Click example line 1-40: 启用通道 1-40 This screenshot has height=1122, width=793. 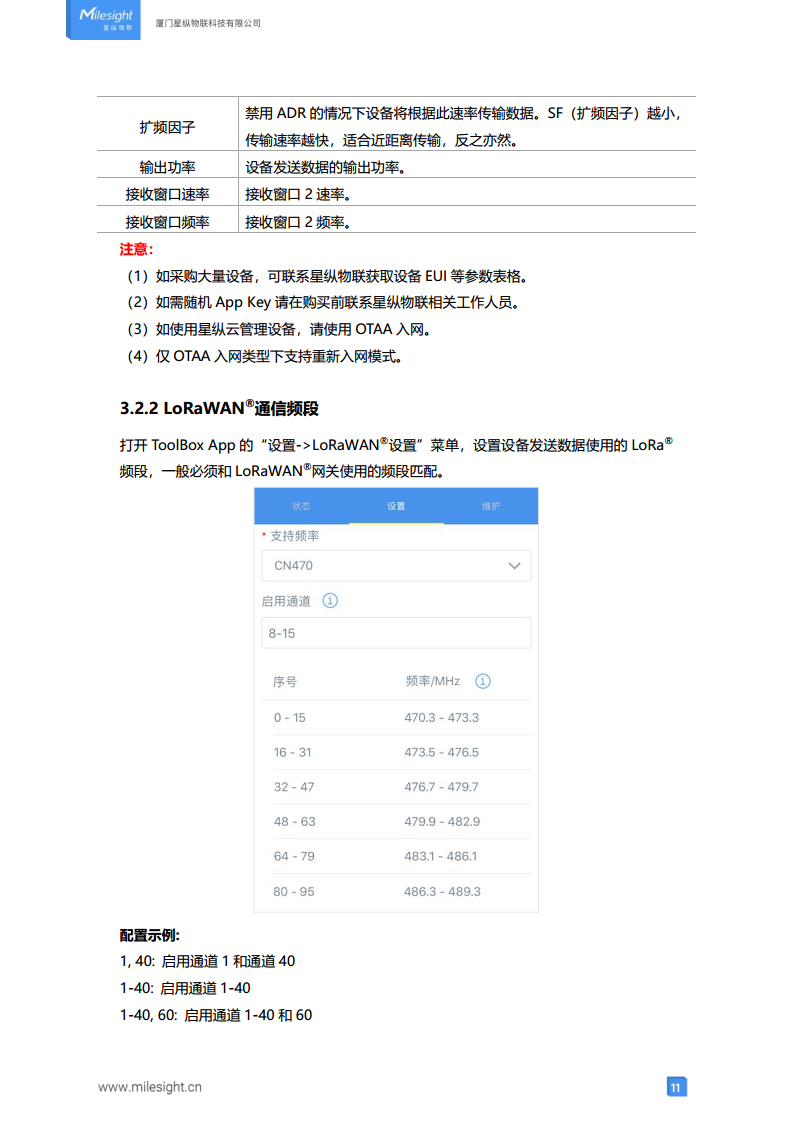click(185, 989)
